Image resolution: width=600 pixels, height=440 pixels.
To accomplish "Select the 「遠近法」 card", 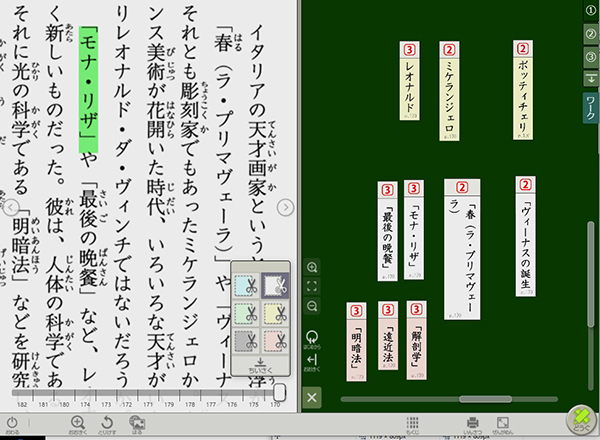I will [x=388, y=336].
